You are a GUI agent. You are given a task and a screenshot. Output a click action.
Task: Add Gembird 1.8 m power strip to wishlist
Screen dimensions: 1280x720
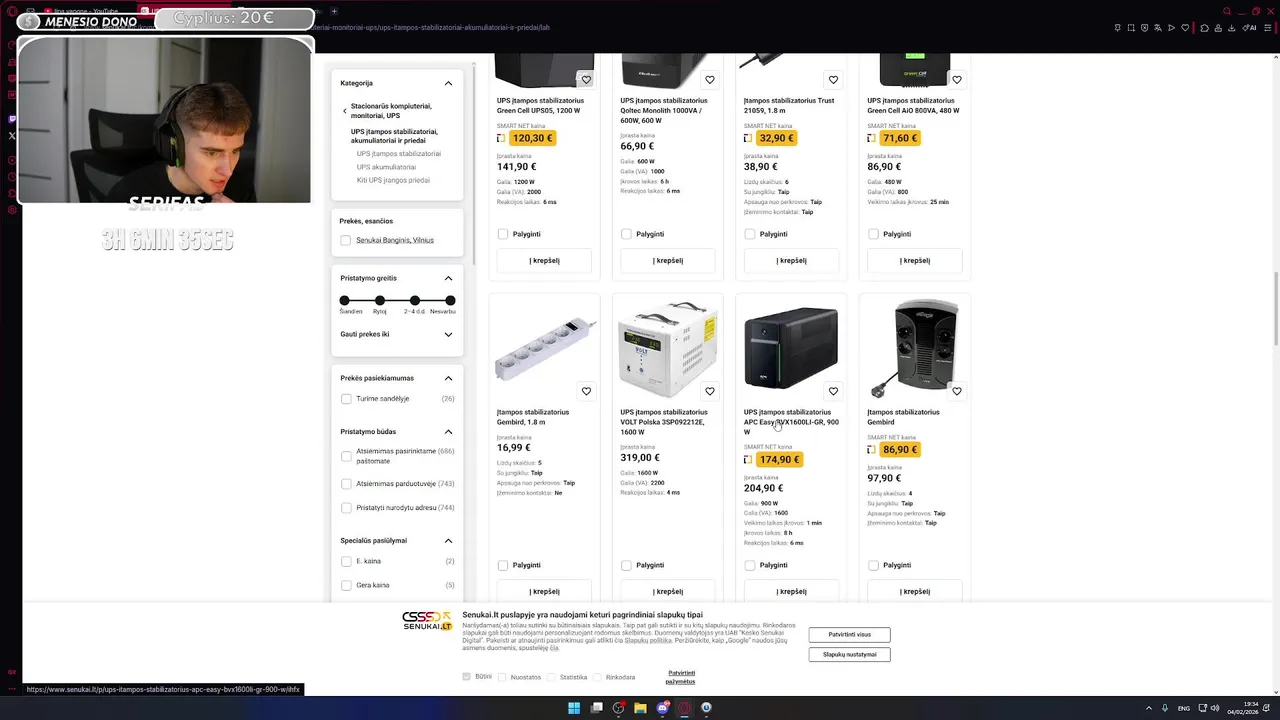point(586,391)
